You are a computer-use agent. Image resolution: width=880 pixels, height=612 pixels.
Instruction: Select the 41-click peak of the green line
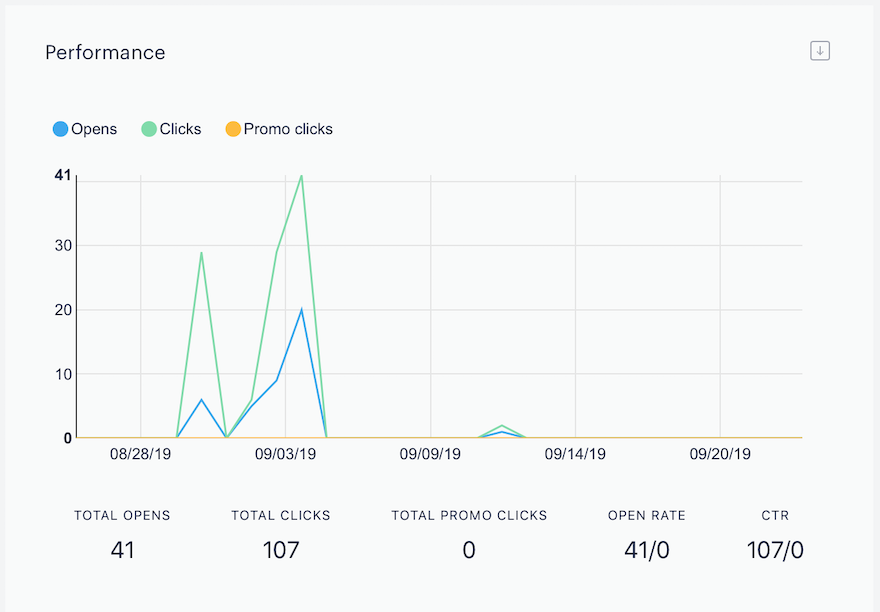pyautogui.click(x=302, y=176)
